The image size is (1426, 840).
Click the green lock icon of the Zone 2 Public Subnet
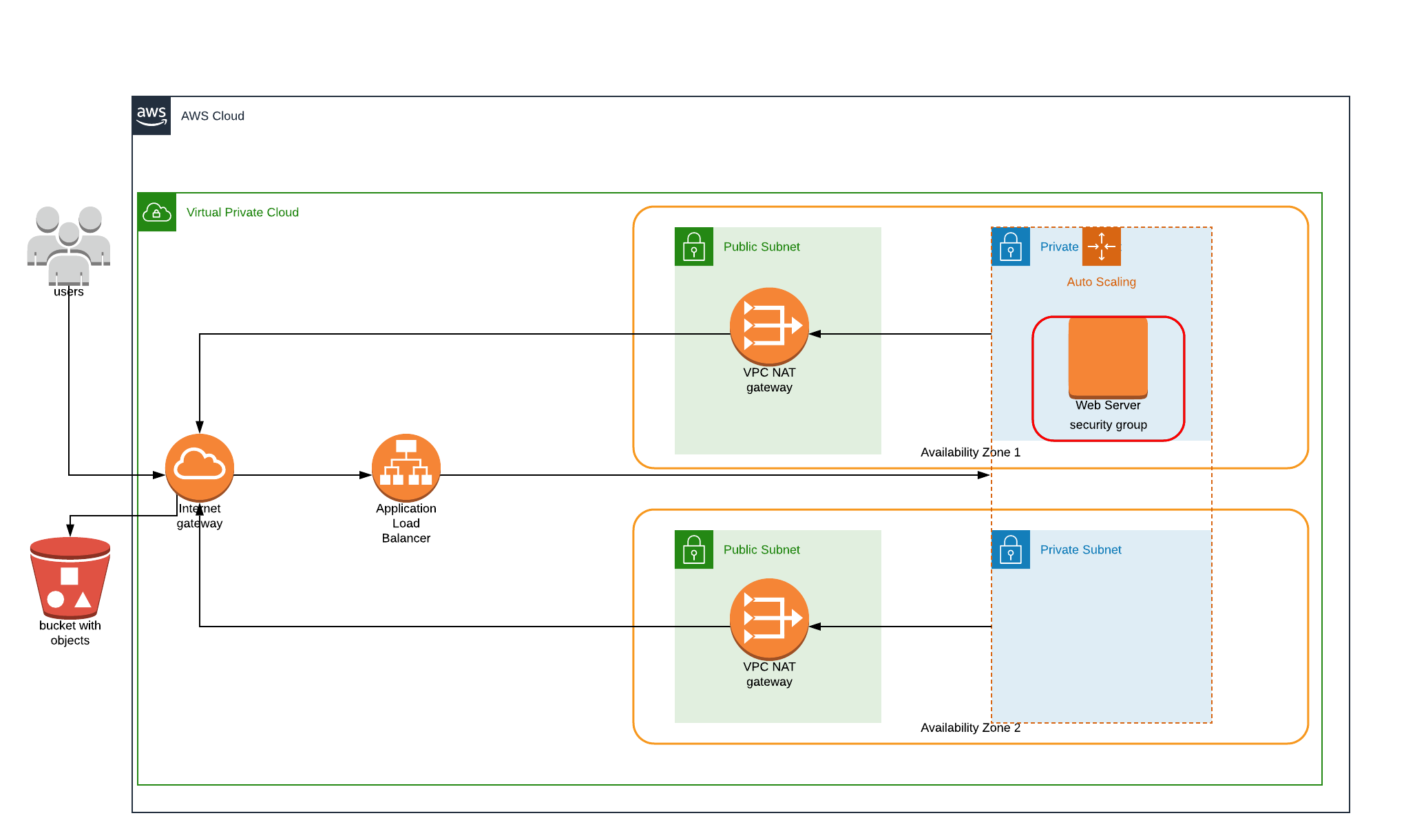click(x=694, y=549)
